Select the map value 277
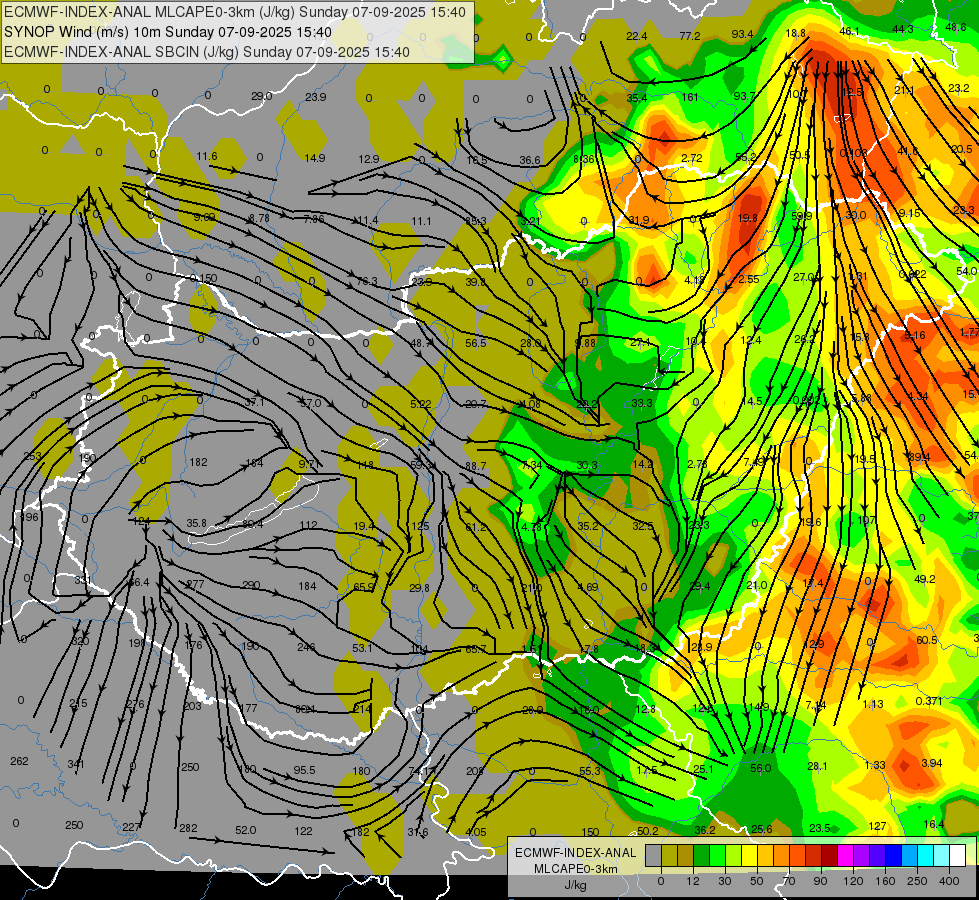 tap(195, 585)
